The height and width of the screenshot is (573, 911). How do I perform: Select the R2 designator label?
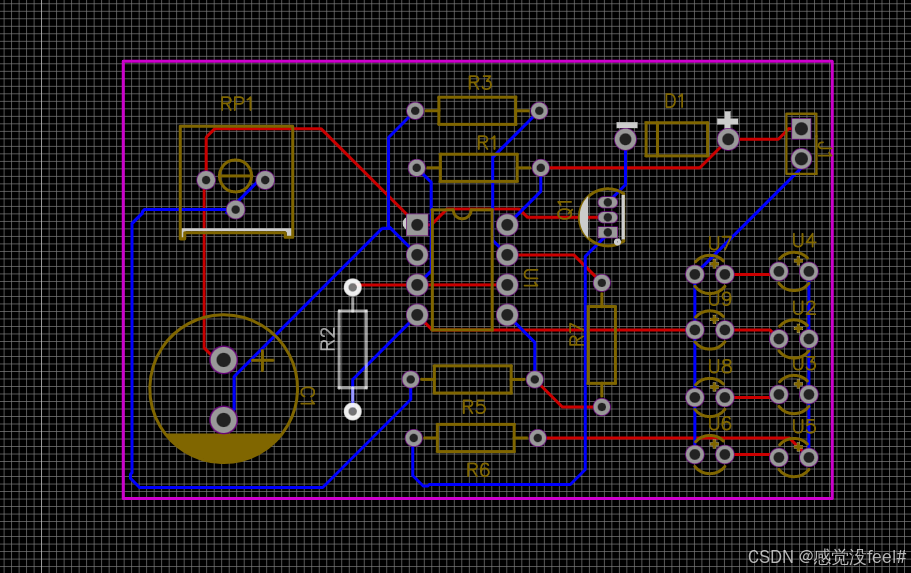[x=328, y=339]
